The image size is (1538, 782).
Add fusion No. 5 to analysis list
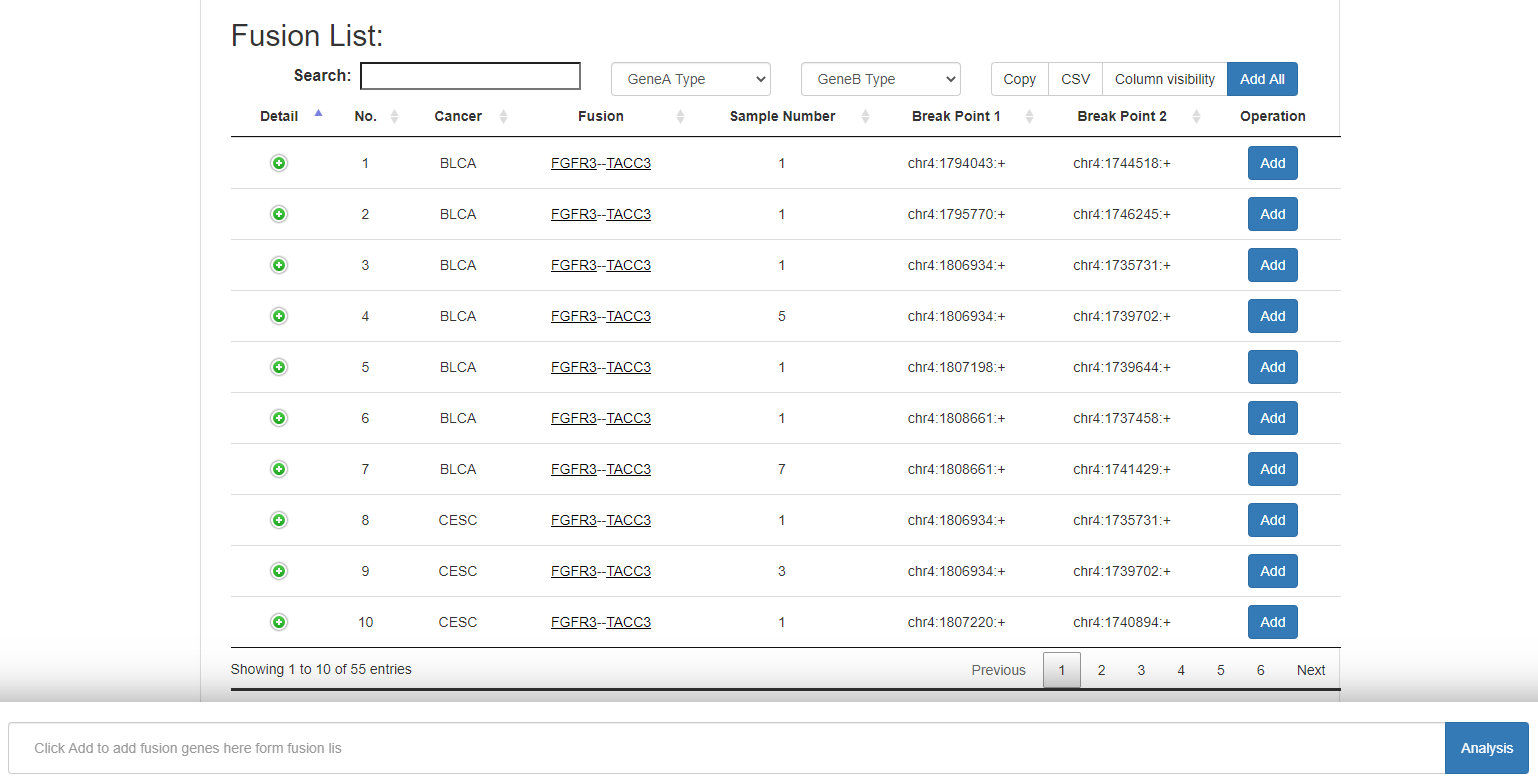[1273, 367]
